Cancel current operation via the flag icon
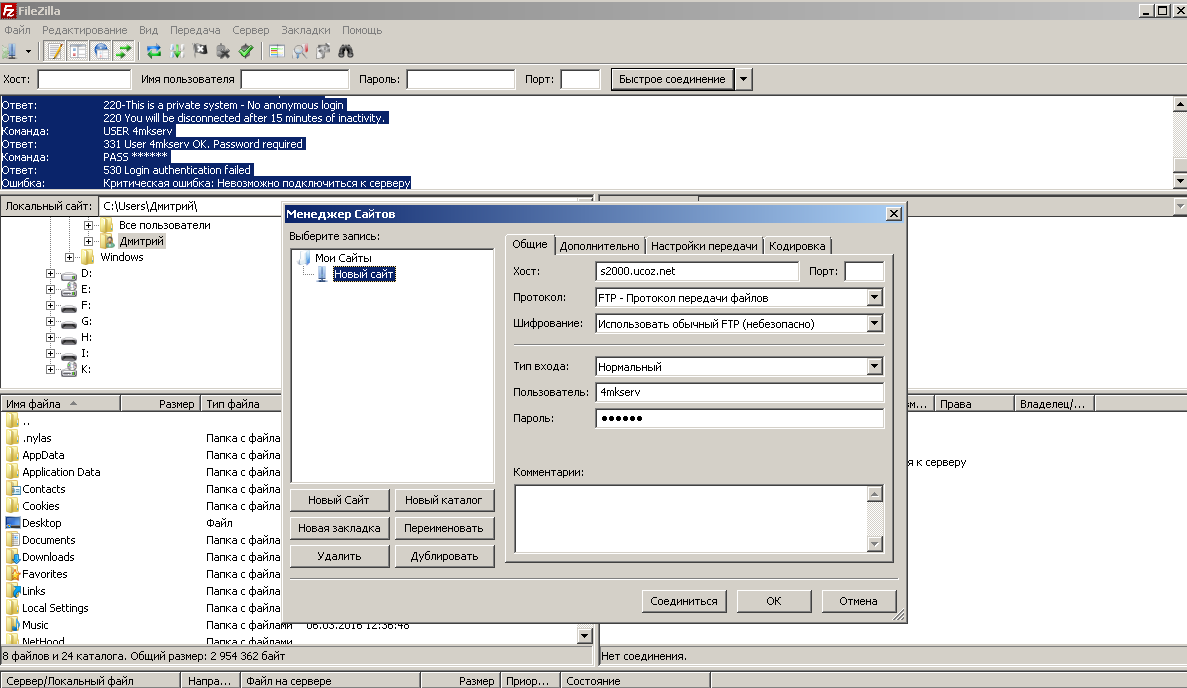 pos(200,51)
